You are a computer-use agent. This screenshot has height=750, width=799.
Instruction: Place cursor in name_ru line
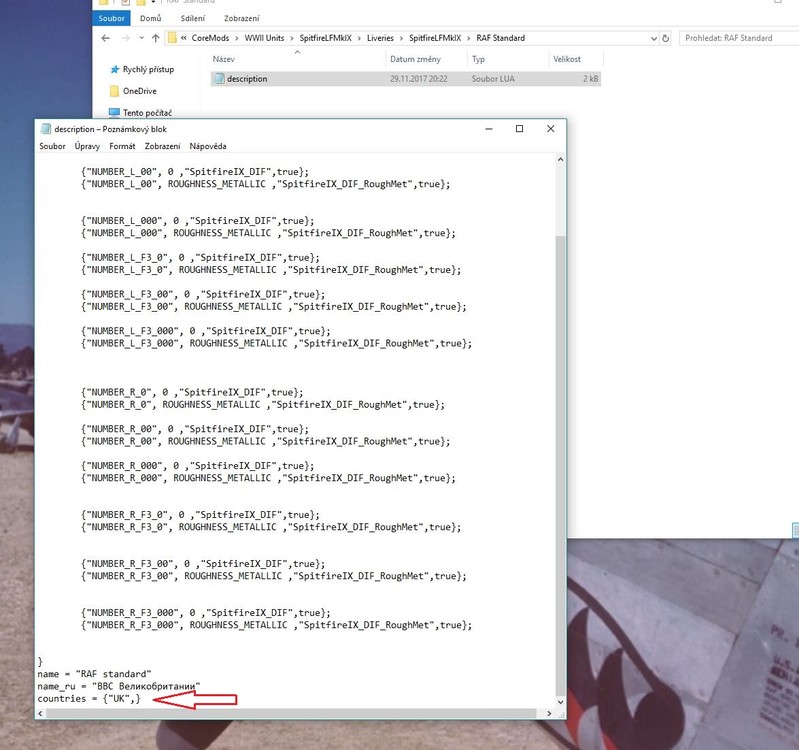click(119, 687)
